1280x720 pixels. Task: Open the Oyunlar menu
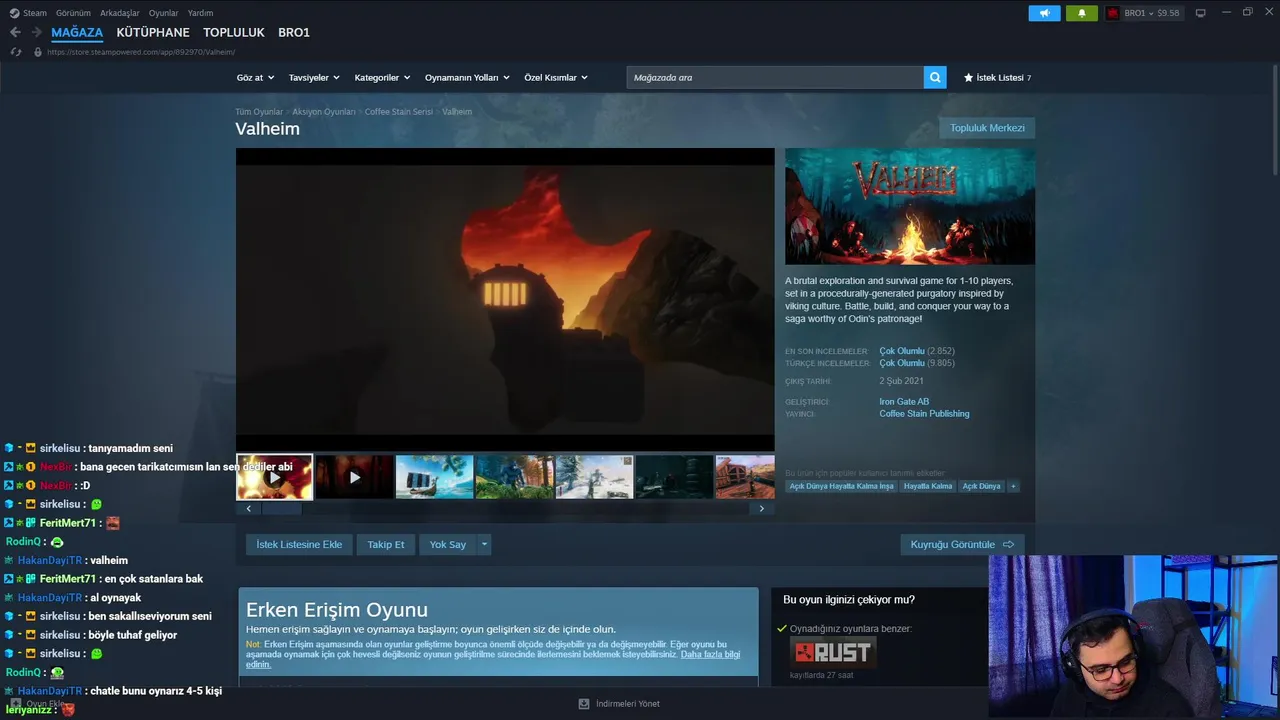[x=164, y=13]
